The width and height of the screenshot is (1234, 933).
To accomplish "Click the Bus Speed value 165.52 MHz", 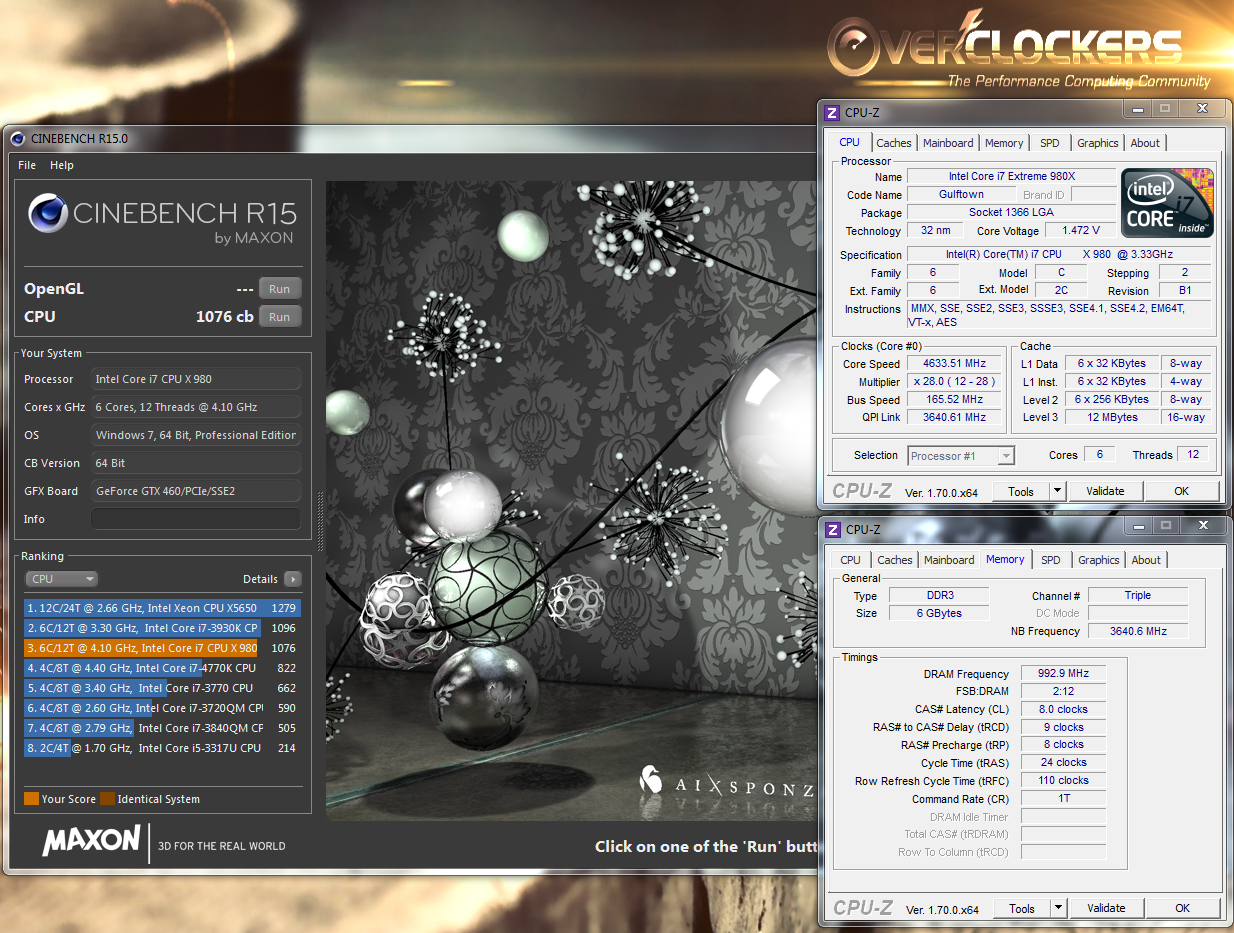I will tap(954, 400).
